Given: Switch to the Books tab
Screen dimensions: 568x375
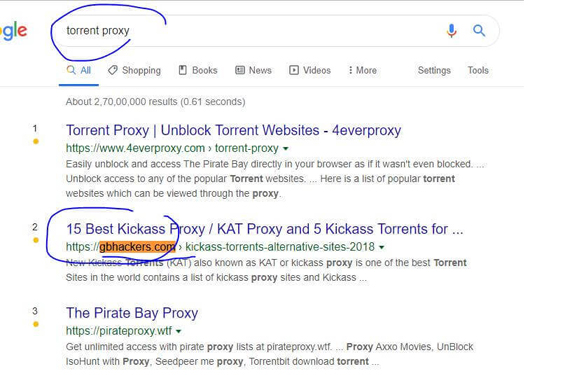Looking at the screenshot, I should tap(198, 70).
